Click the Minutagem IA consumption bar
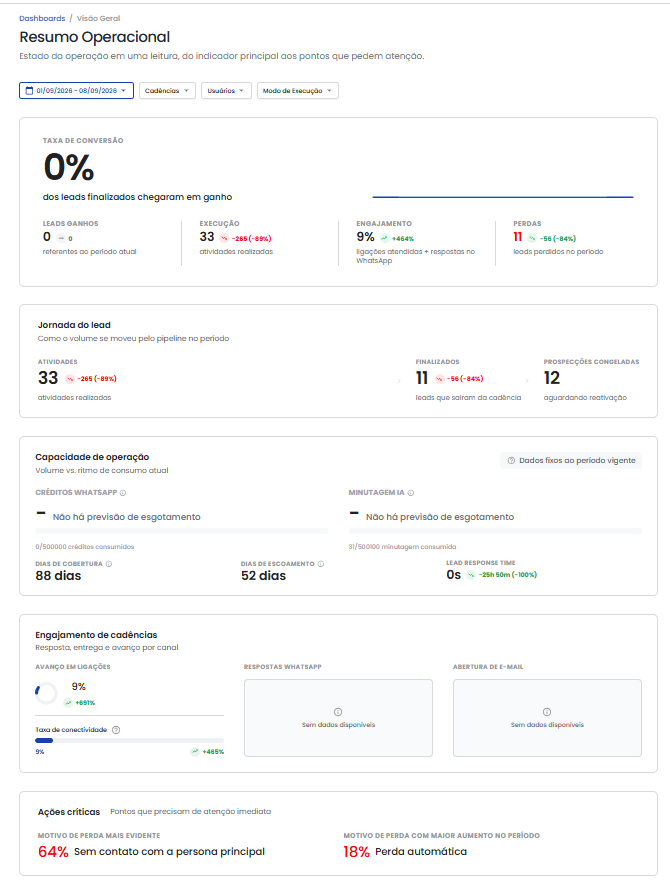 495,531
